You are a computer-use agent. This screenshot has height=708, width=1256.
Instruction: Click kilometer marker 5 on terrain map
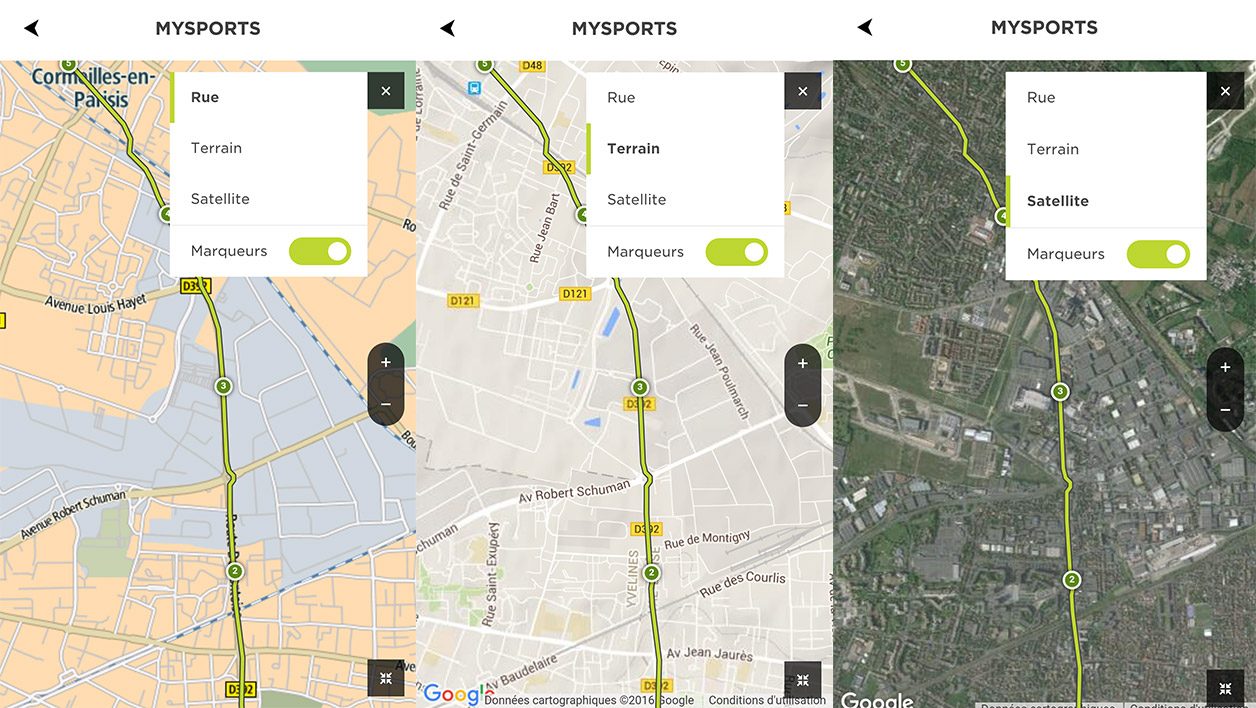485,65
